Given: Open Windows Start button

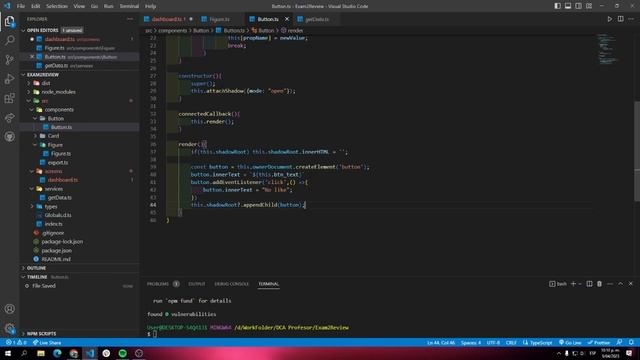Looking at the screenshot, I should point(8,353).
